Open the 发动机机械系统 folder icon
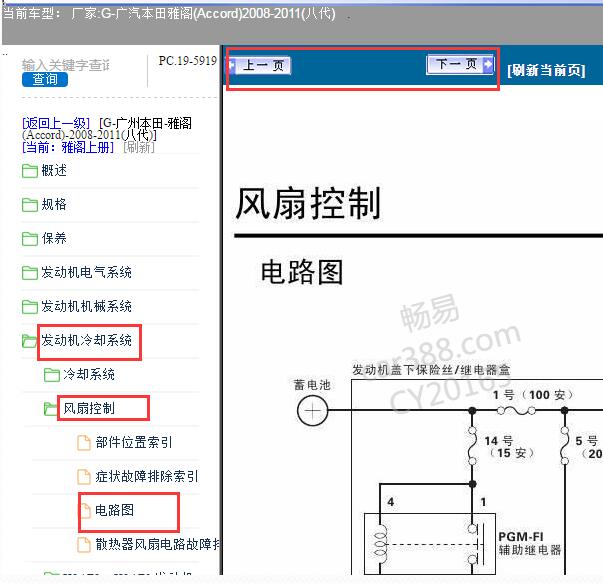This screenshot has width=603, height=584. click(x=30, y=306)
